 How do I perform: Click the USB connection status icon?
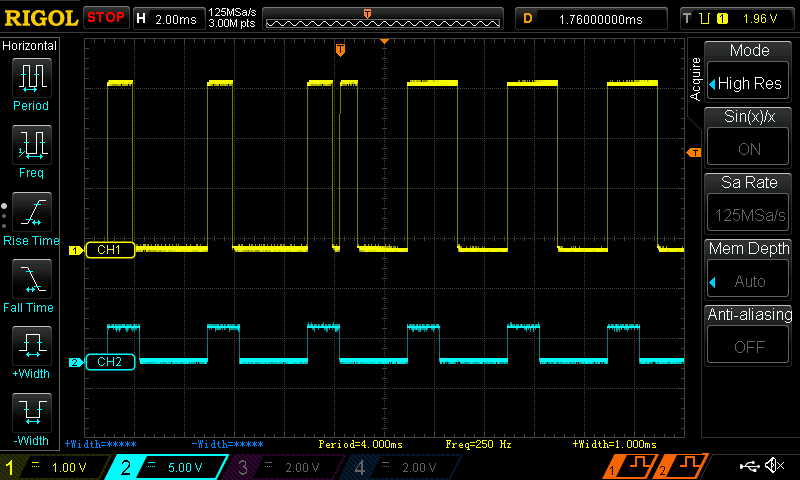pyautogui.click(x=749, y=465)
